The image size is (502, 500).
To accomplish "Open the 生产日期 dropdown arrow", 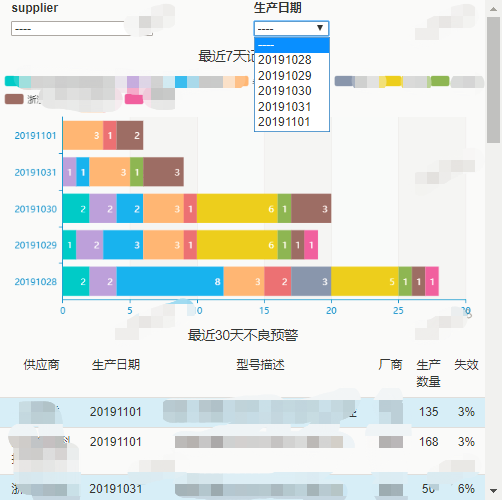I will (x=320, y=28).
